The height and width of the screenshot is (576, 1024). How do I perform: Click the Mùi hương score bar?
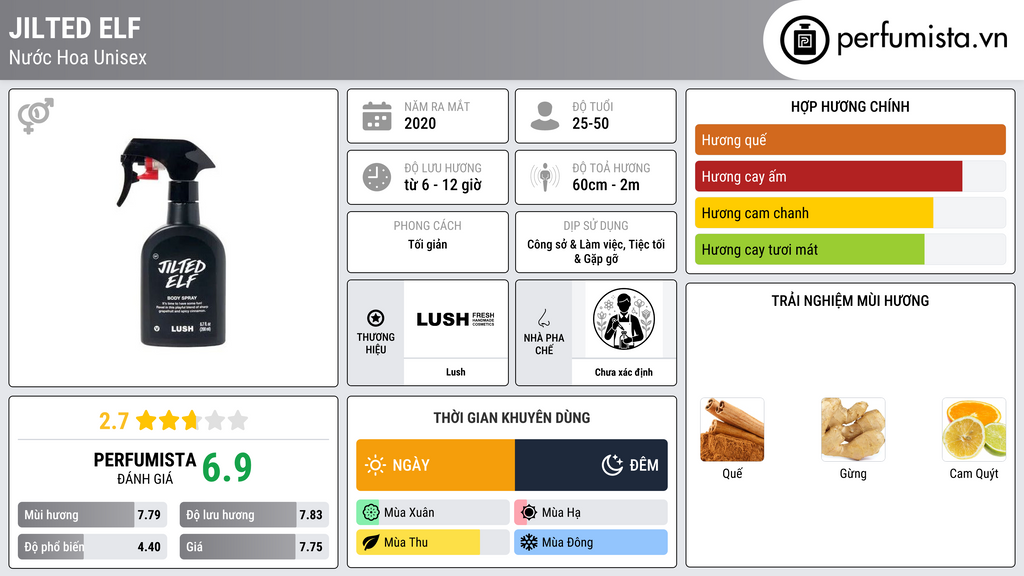[93, 515]
